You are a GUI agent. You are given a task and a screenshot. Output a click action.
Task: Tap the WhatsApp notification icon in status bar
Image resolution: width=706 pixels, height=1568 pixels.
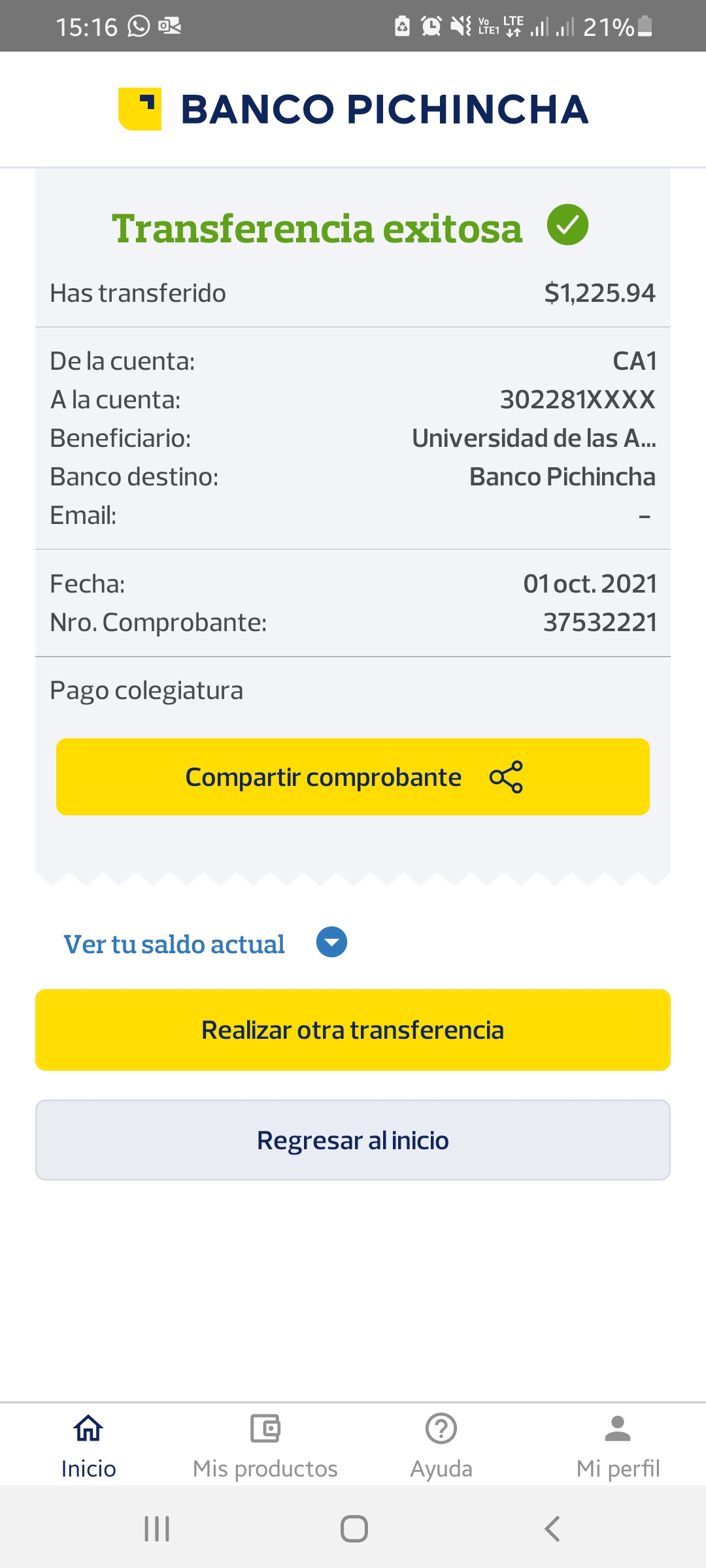(x=139, y=26)
